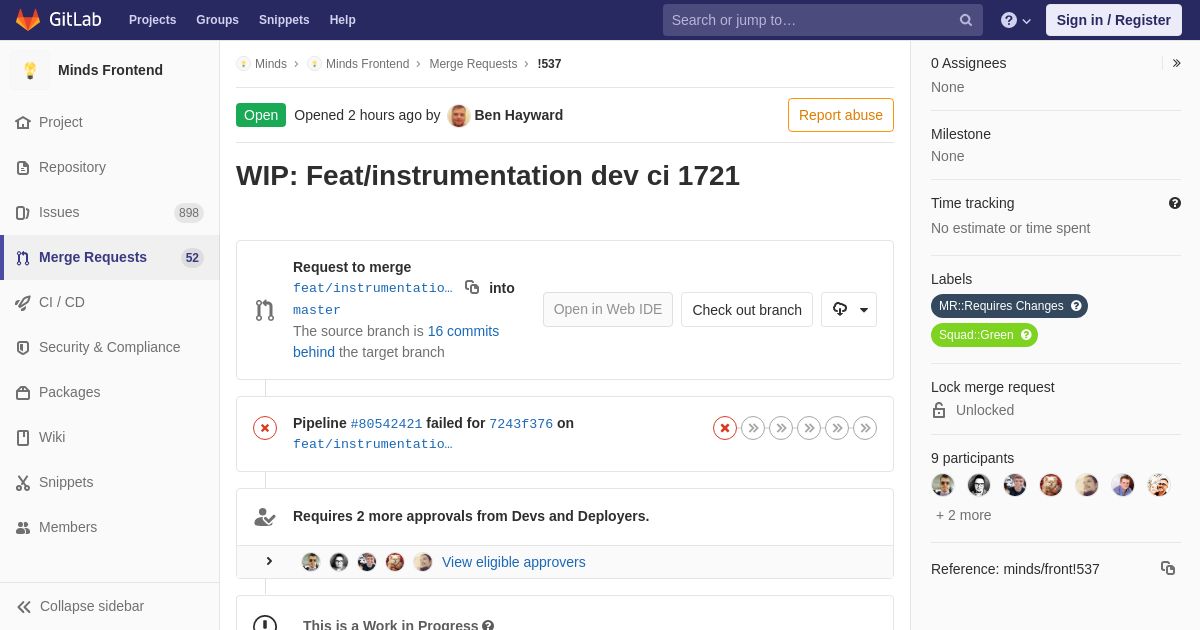Open Snippets in the left sidebar

click(110, 482)
